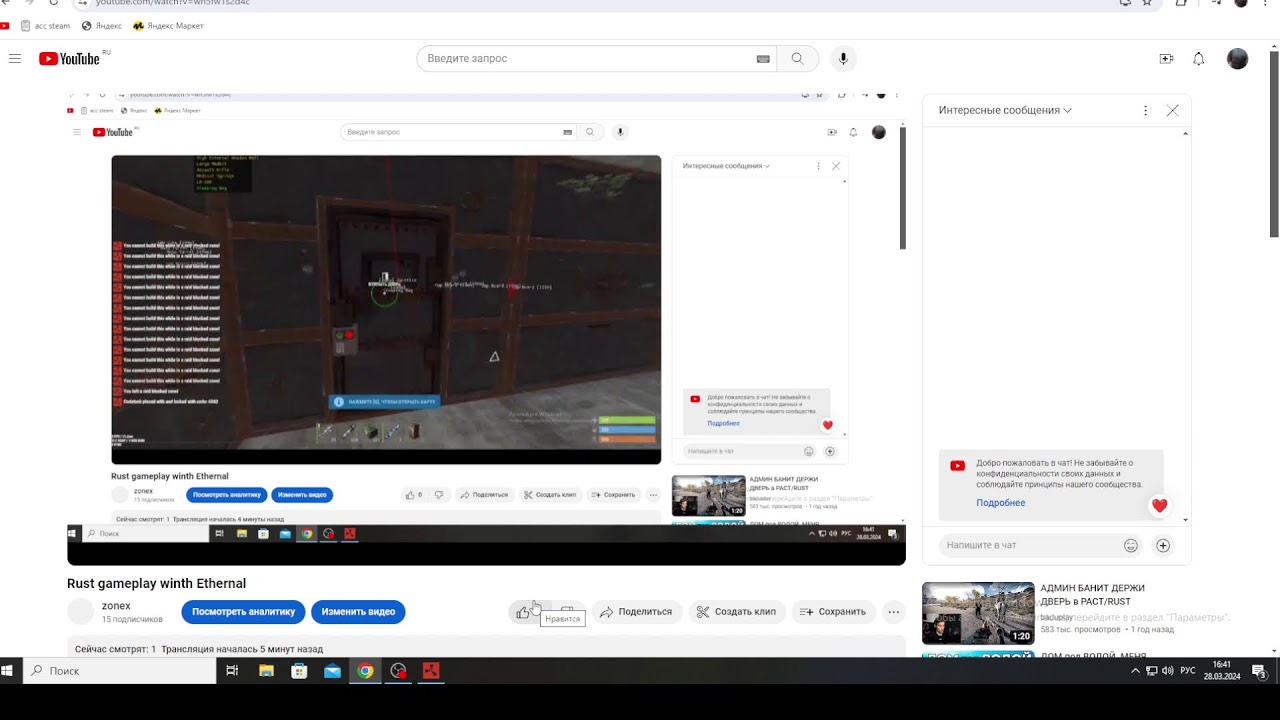Image resolution: width=1280 pixels, height=720 pixels.
Task: Close the live chat panel
Action: coord(1173,111)
